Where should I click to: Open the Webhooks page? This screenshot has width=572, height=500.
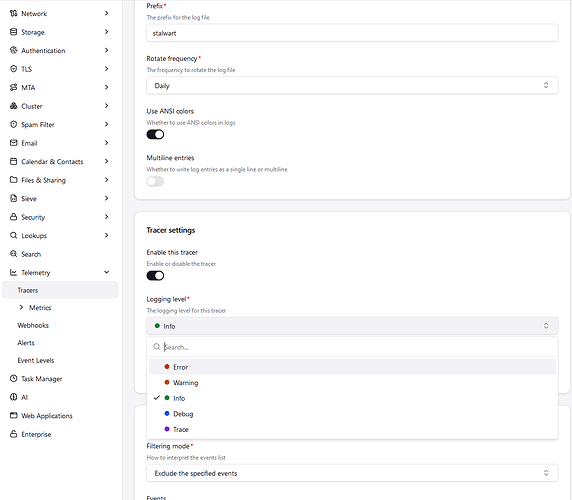click(x=33, y=325)
